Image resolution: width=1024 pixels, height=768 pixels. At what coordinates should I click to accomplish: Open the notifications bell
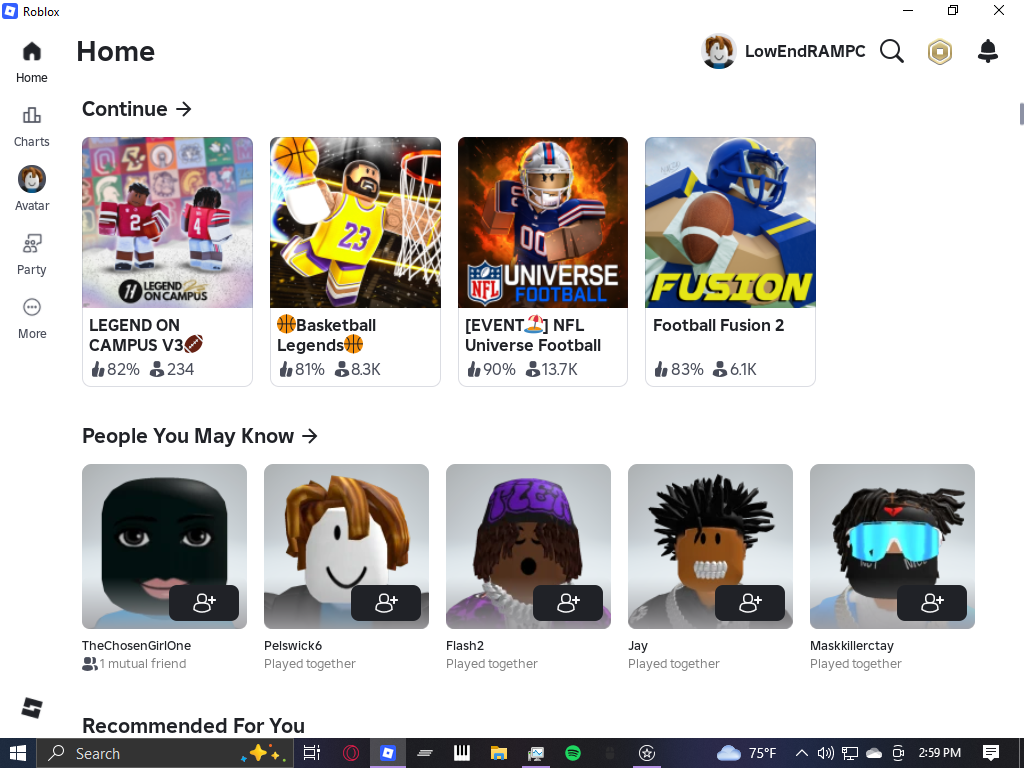pos(987,51)
